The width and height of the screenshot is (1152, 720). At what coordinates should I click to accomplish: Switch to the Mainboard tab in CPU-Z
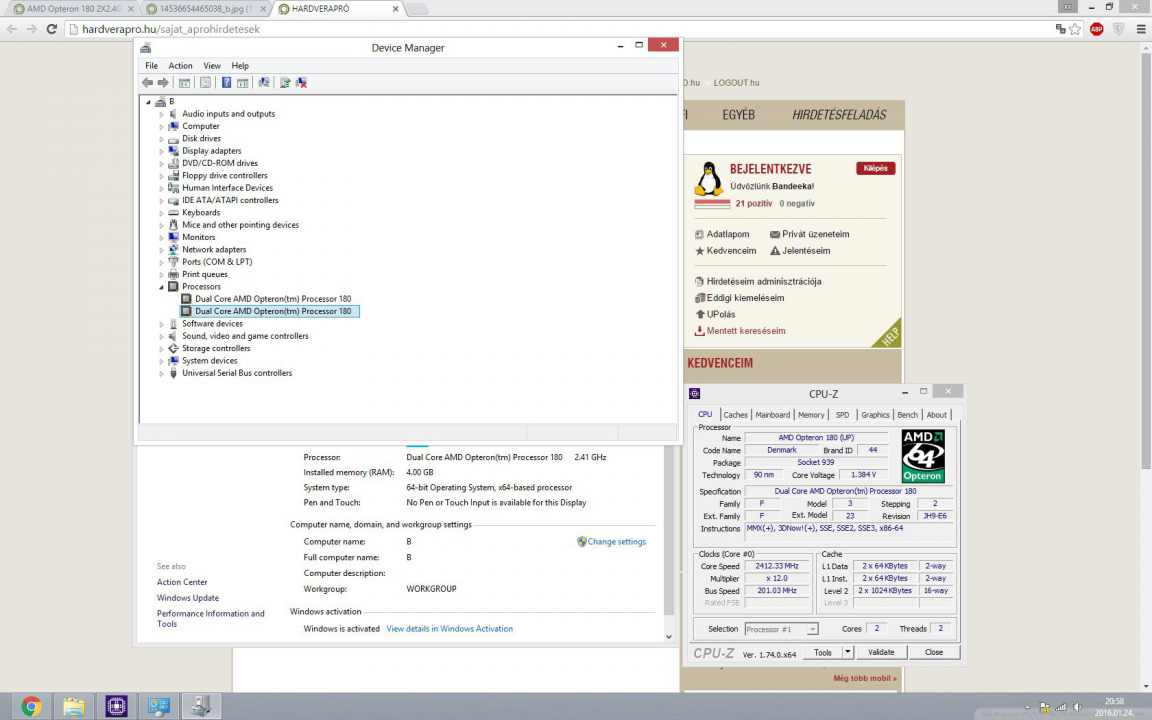coord(773,415)
